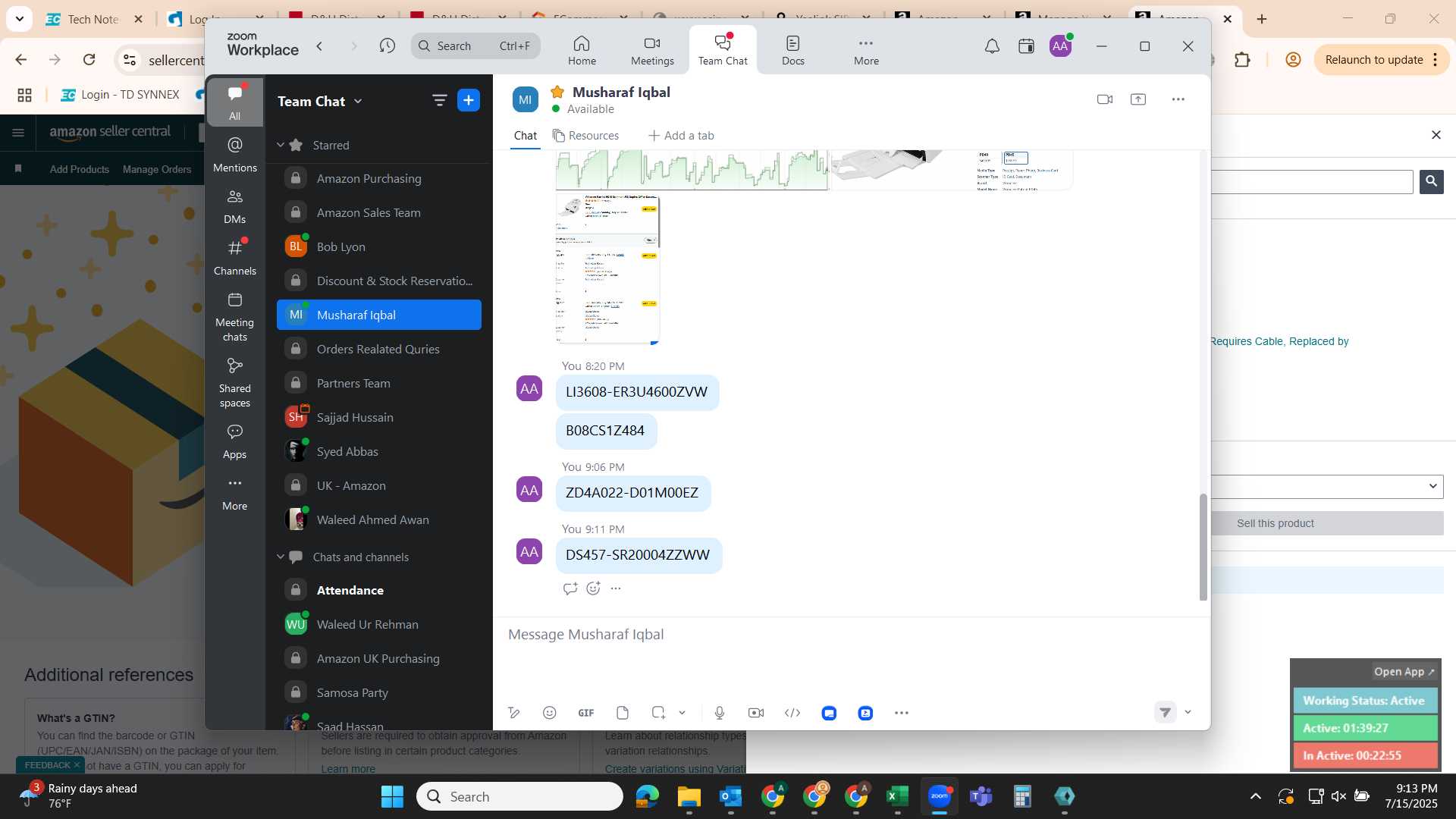The height and width of the screenshot is (819, 1456).
Task: Click the filter icon in Team Chat sidebar
Action: click(x=439, y=100)
